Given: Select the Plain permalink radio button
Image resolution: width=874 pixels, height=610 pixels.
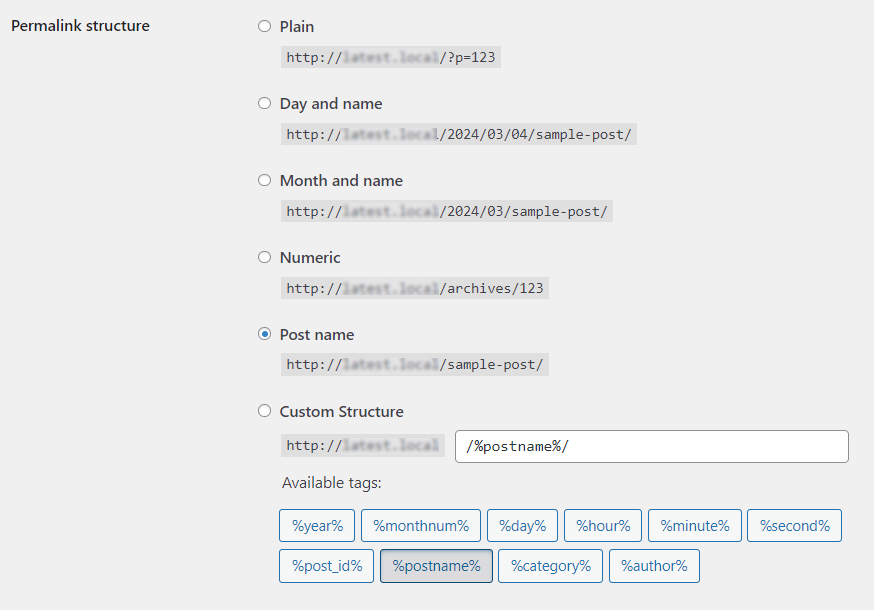Looking at the screenshot, I should [264, 26].
